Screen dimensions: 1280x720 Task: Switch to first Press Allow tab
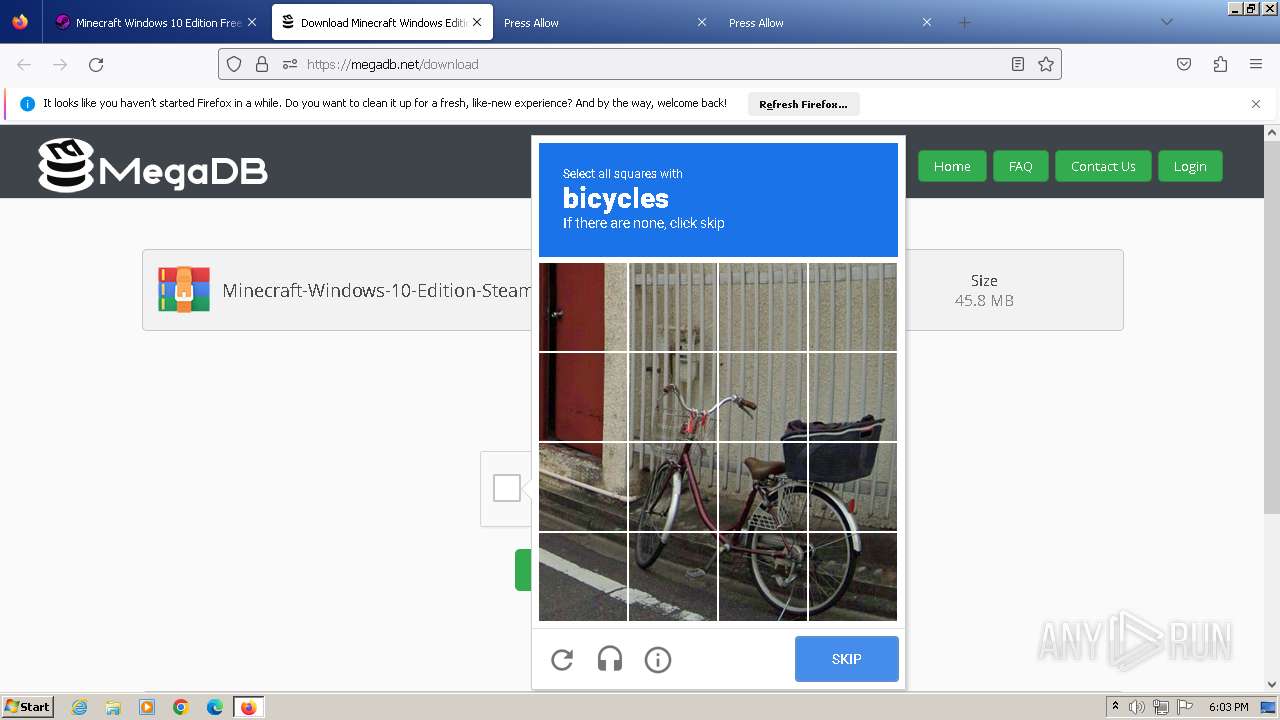click(x=605, y=22)
